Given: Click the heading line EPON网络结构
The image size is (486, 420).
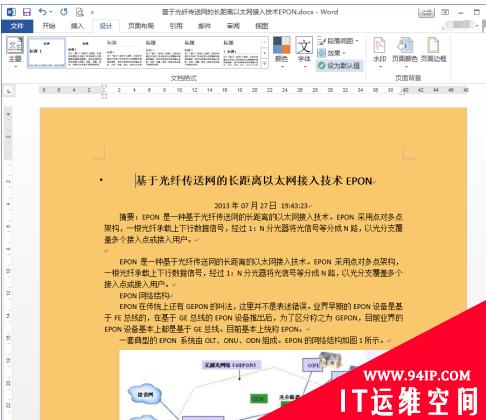Looking at the screenshot, I should click(144, 296).
